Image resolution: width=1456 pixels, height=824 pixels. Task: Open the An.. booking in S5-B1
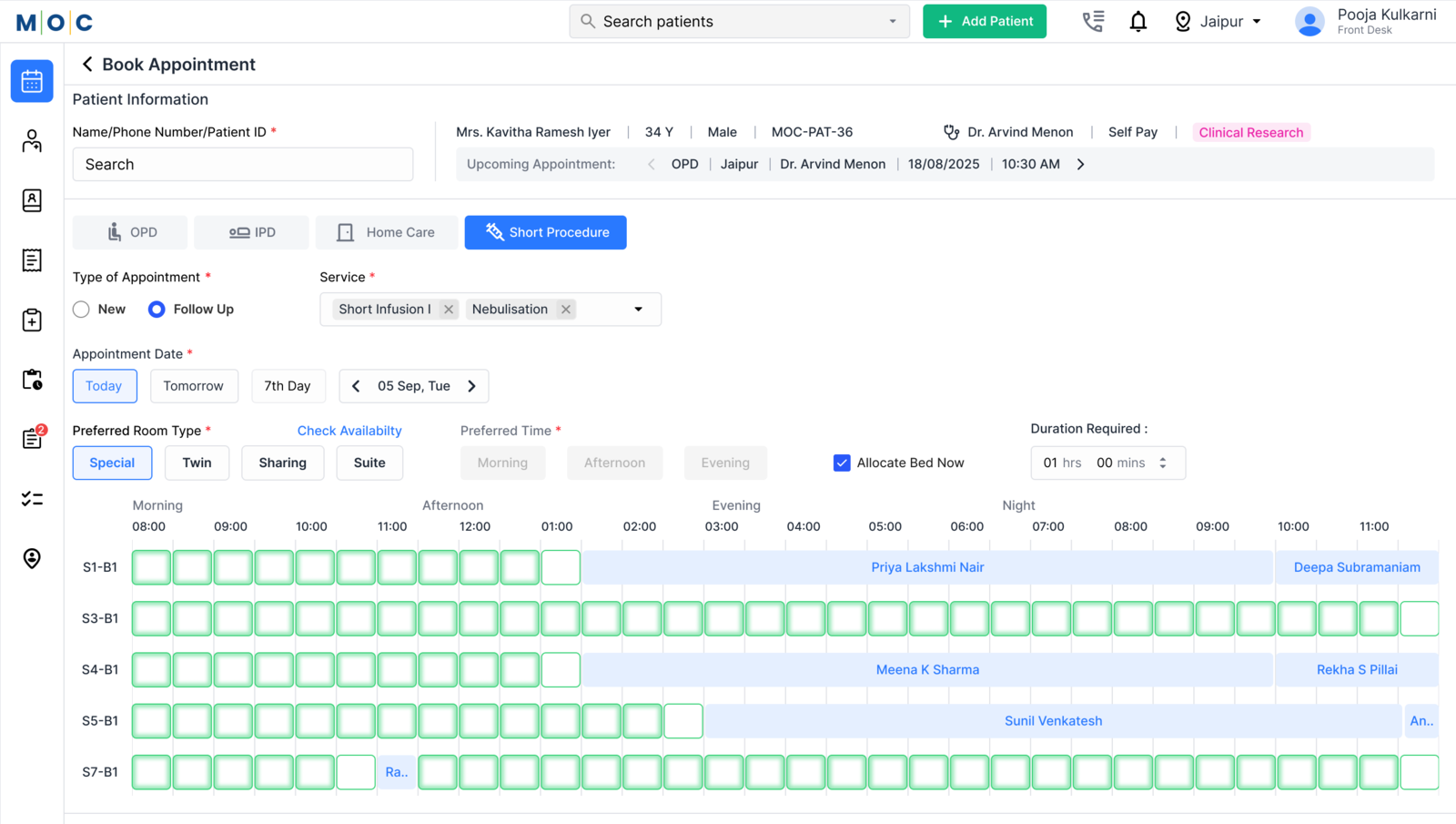[1421, 720]
